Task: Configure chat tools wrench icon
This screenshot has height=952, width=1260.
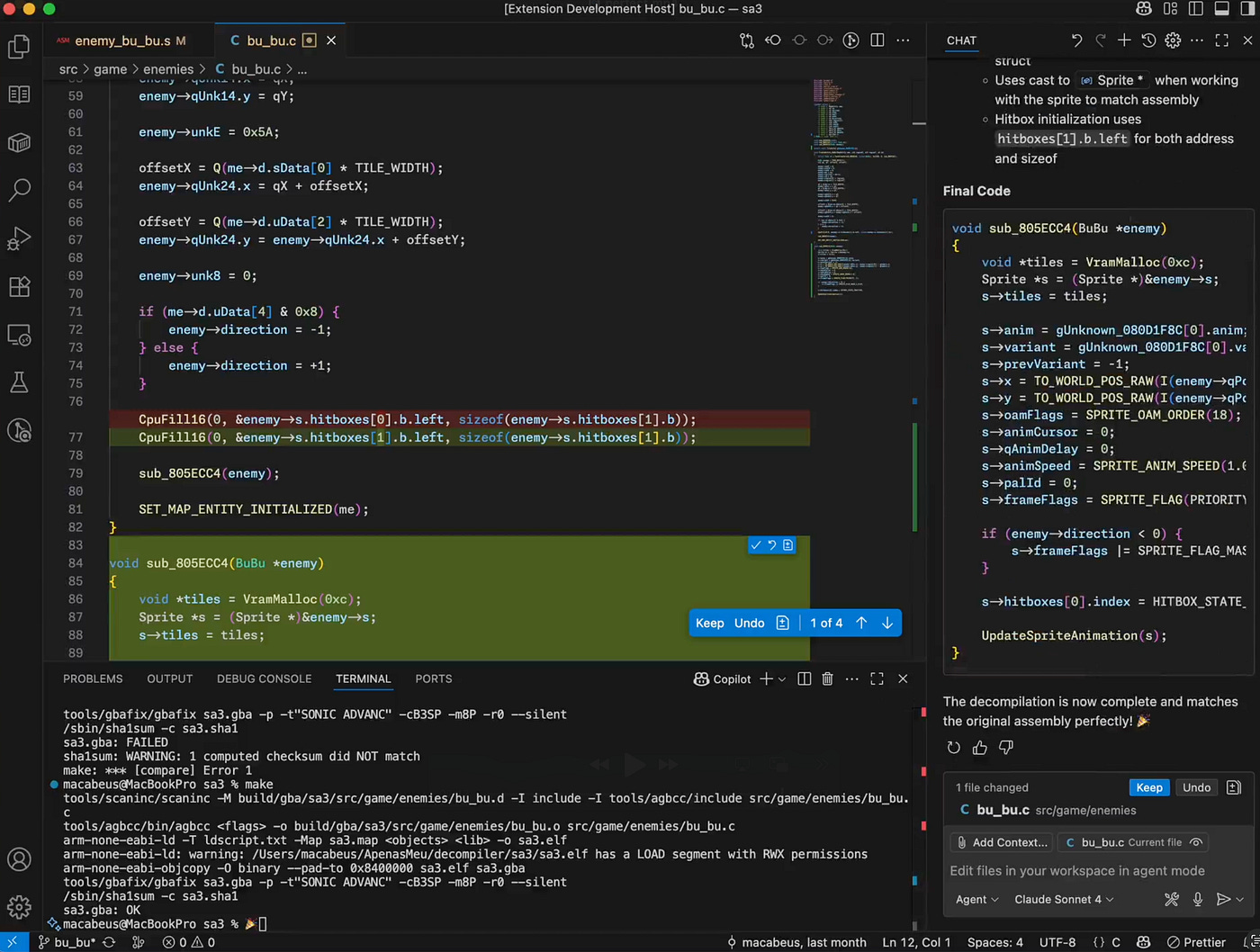Action: tap(1171, 899)
